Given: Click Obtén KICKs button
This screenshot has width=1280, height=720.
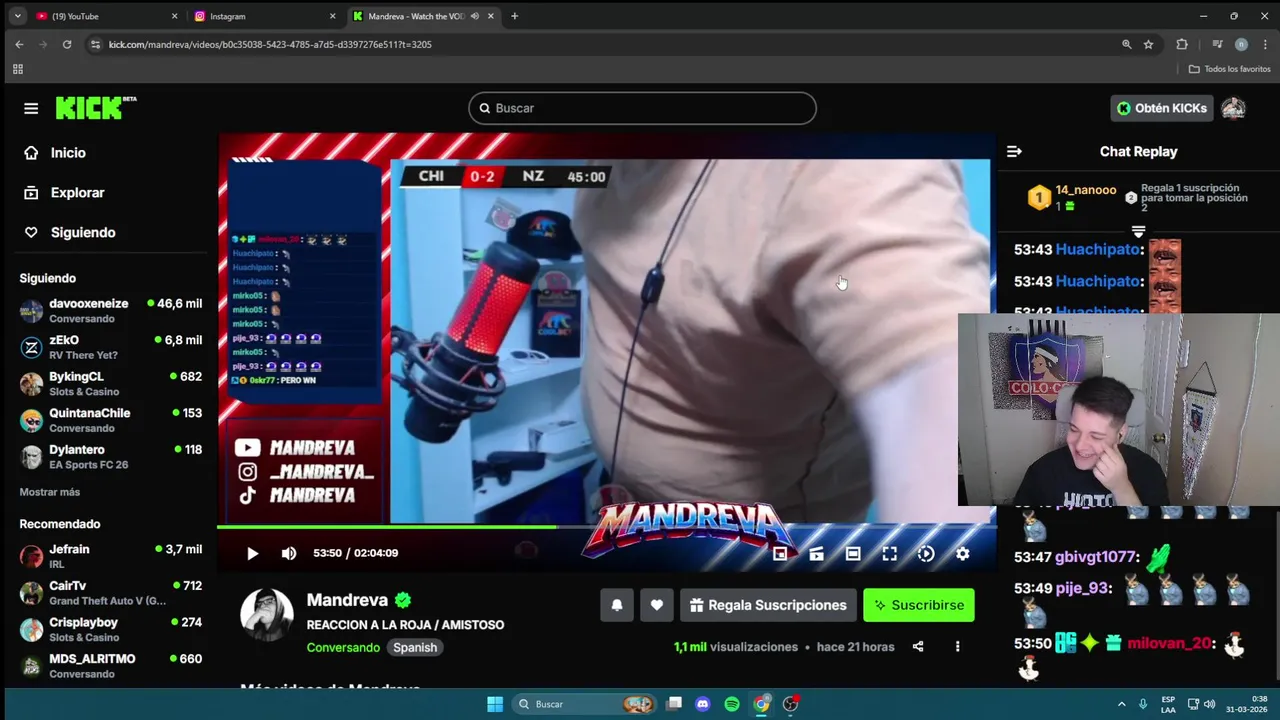Looking at the screenshot, I should tap(1162, 108).
